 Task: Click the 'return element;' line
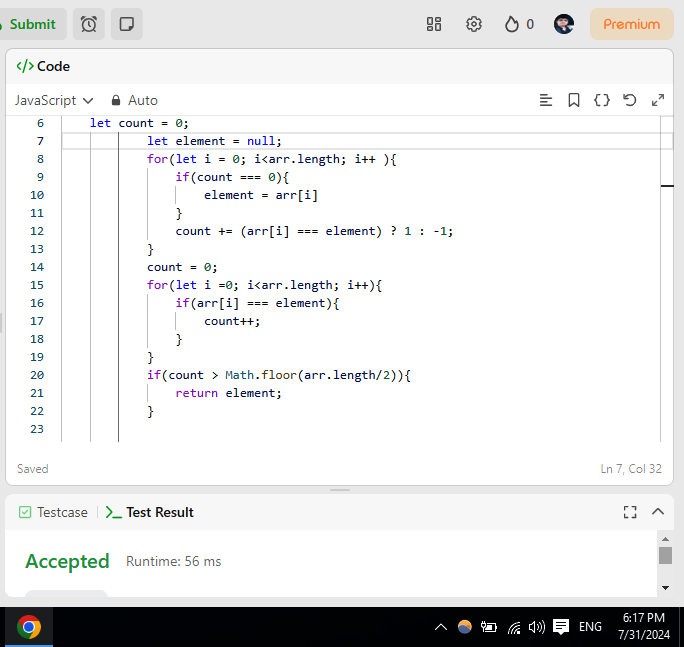click(229, 393)
